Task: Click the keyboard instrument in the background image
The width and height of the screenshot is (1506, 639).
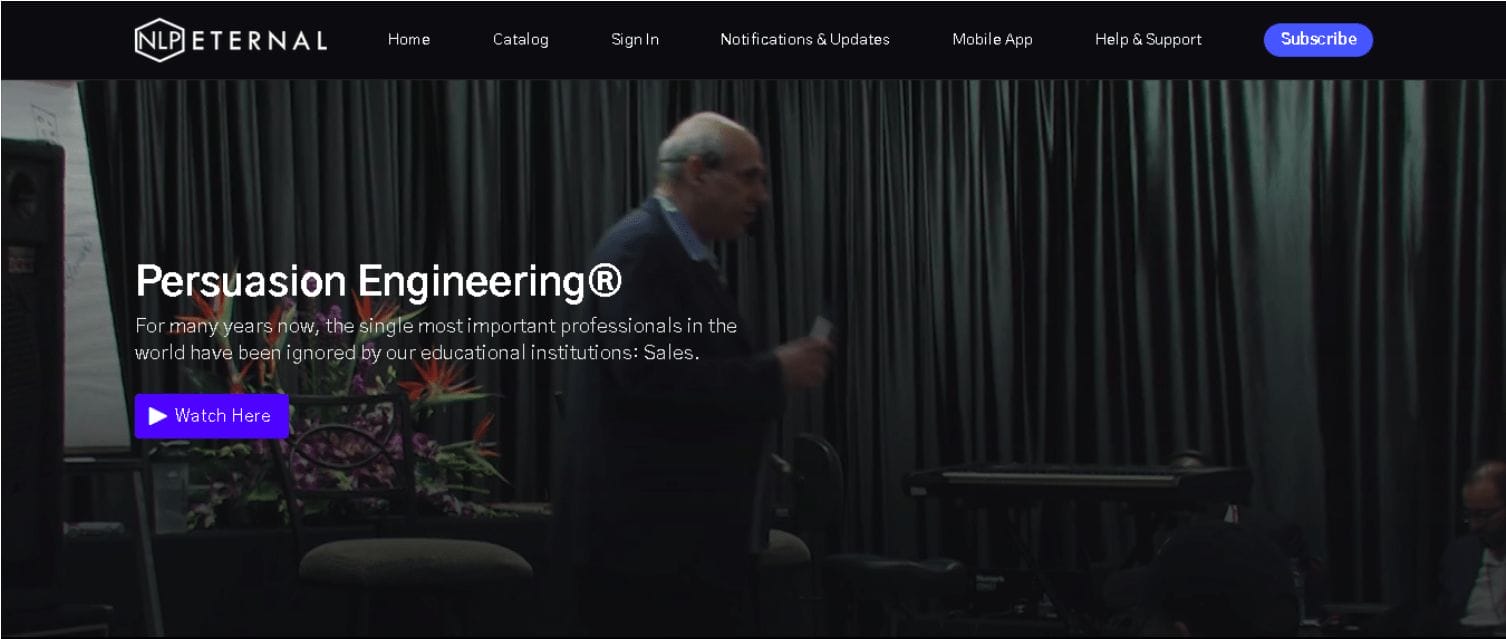Action: [x=1078, y=481]
